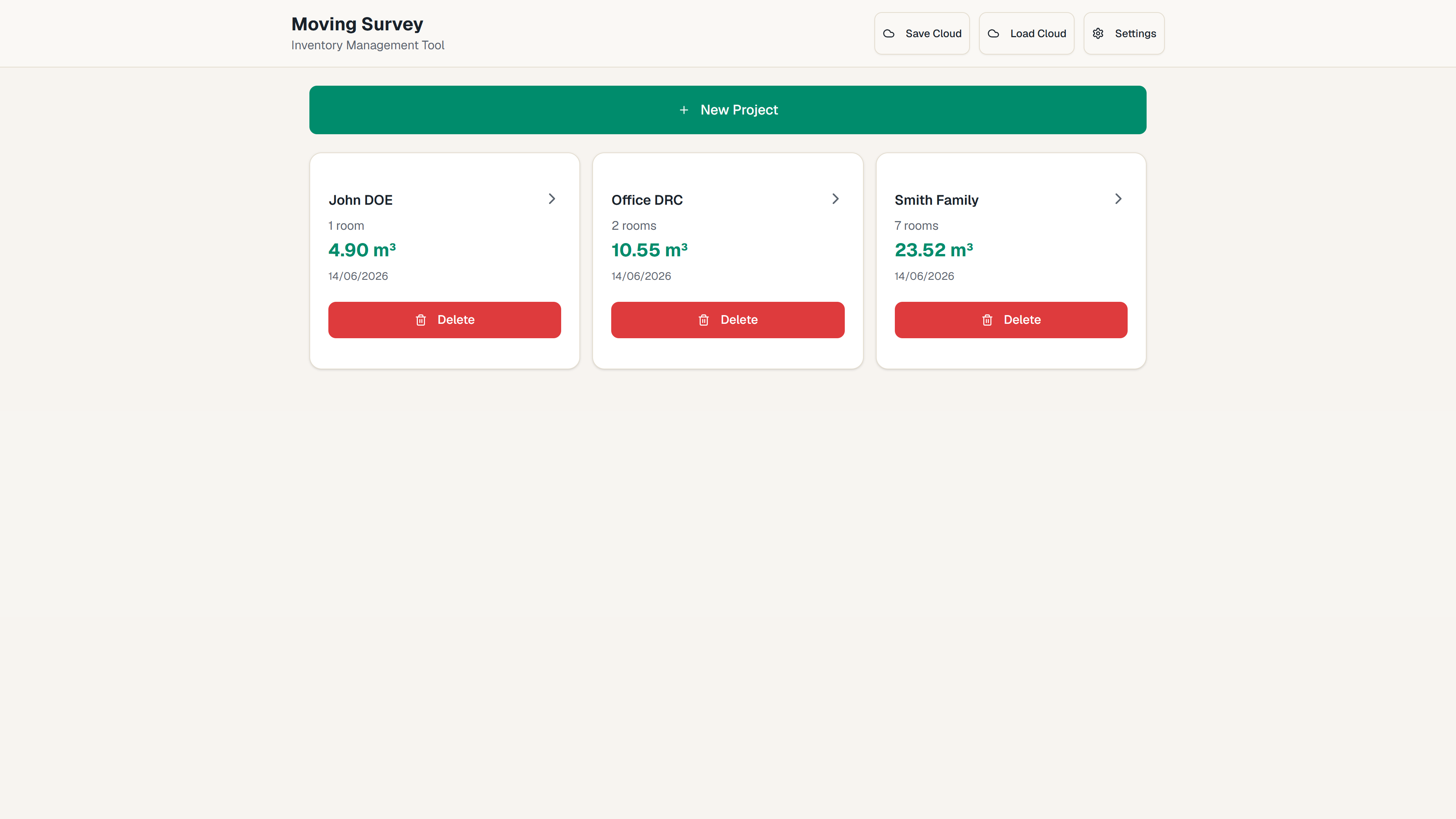Click trash icon on Office DRC card
Image resolution: width=1456 pixels, height=819 pixels.
coord(704,320)
